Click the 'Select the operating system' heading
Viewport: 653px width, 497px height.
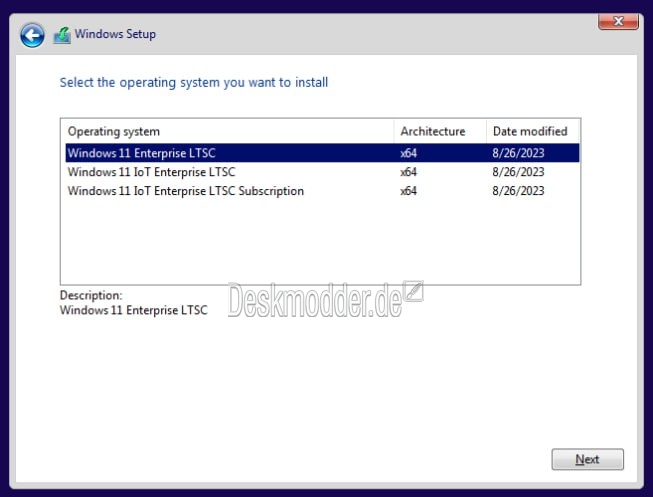pyautogui.click(x=193, y=82)
